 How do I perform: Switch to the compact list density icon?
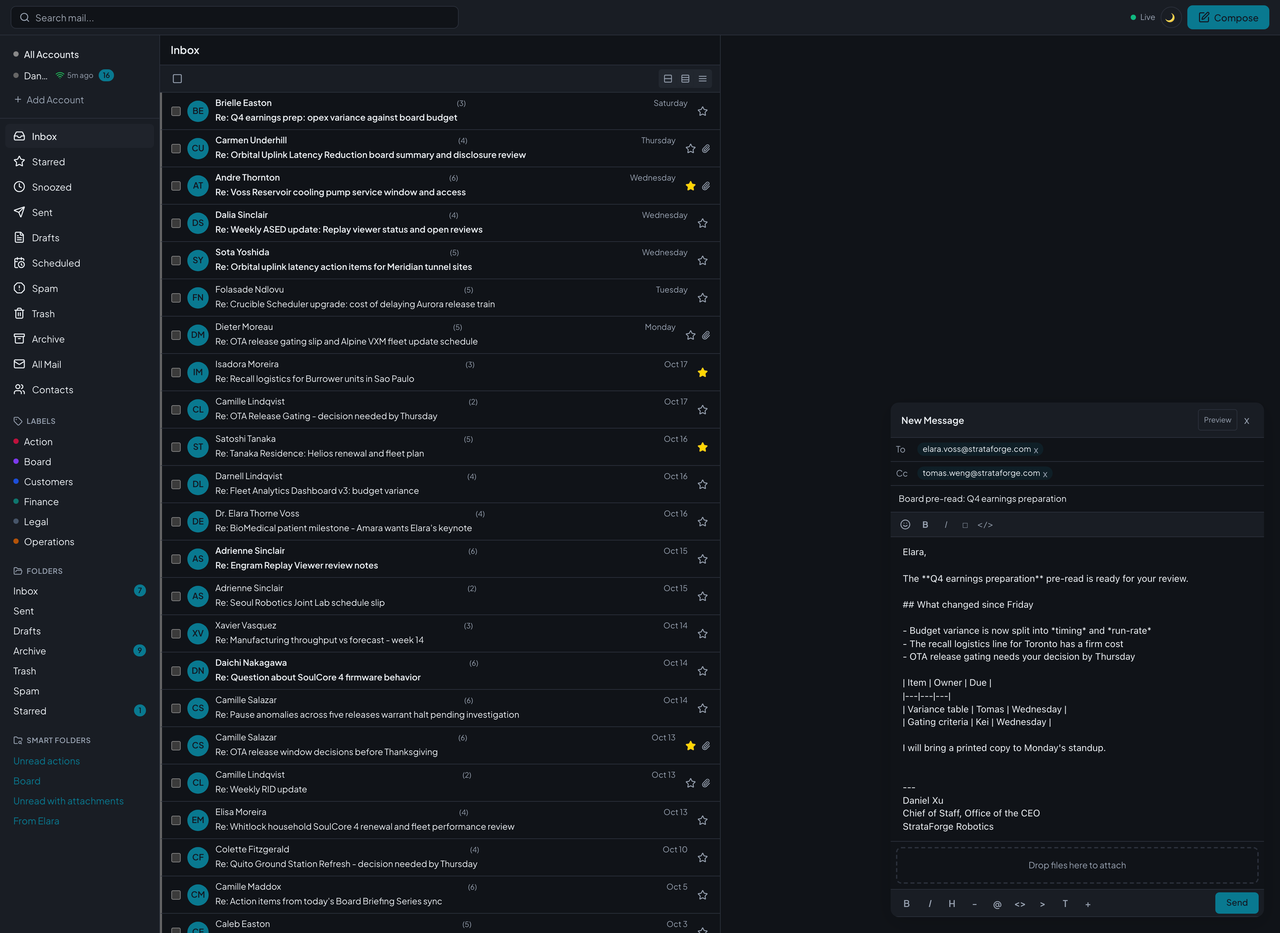(668, 79)
